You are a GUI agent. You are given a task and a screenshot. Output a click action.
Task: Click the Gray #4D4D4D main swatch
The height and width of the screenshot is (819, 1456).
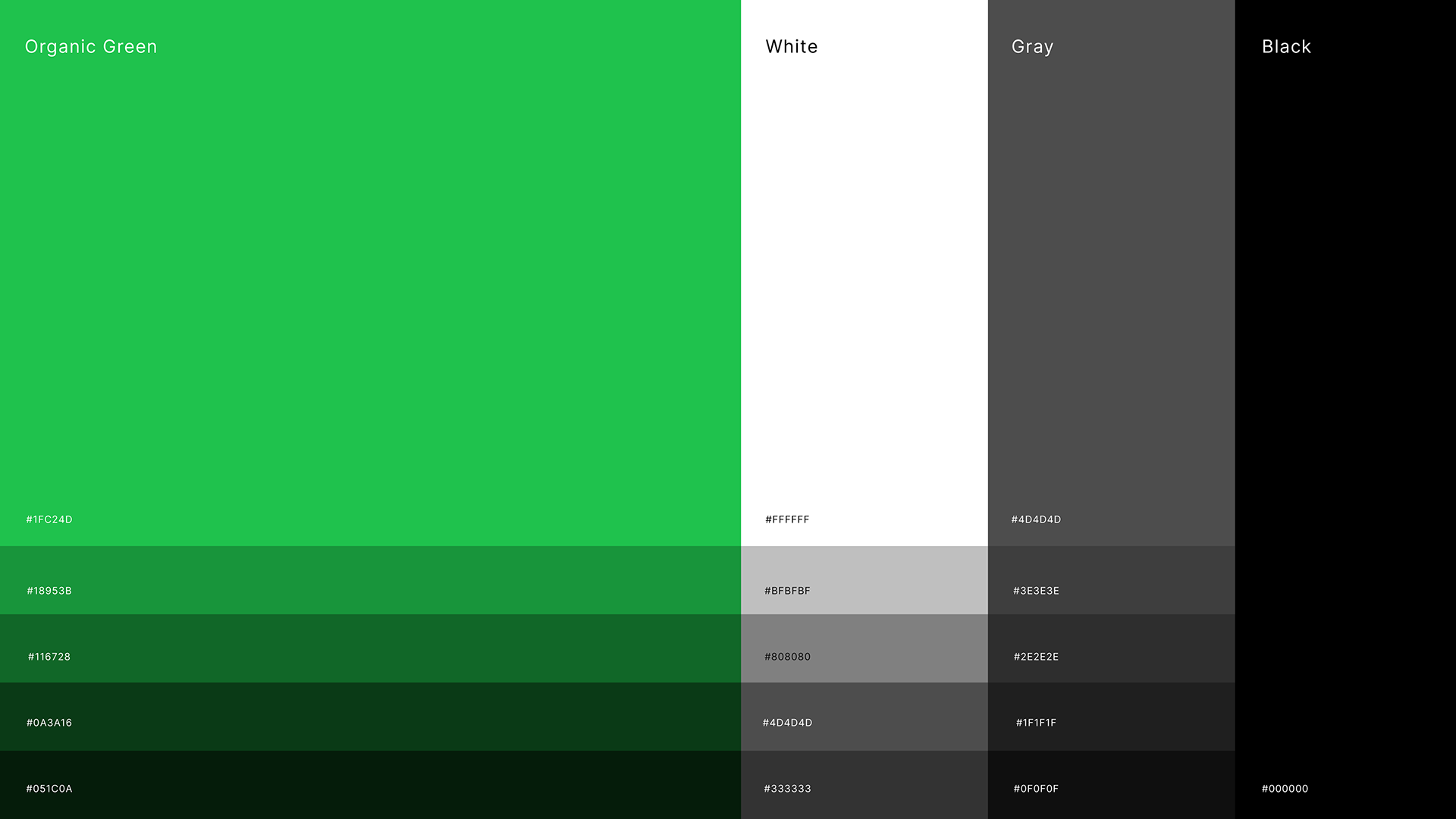tap(1111, 273)
